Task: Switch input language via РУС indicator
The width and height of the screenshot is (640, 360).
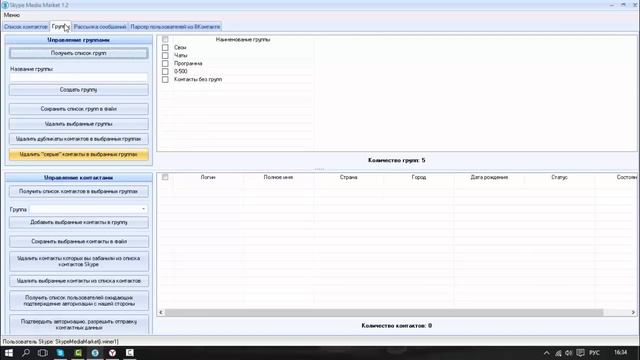Action: [x=594, y=353]
